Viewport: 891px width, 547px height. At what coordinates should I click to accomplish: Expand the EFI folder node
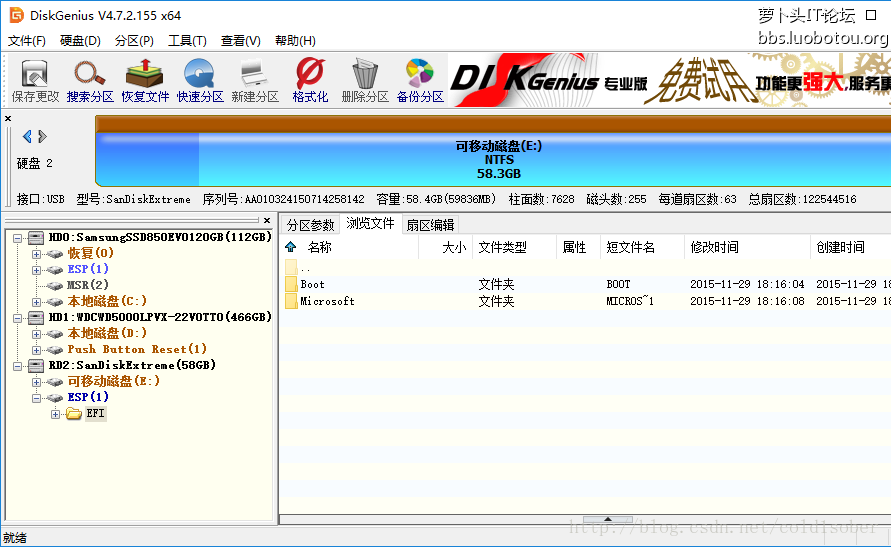[55, 414]
